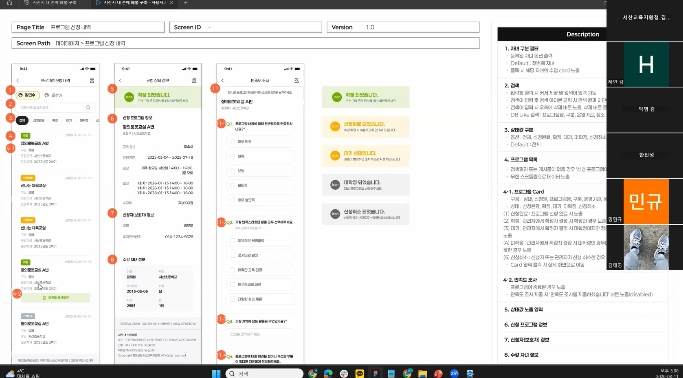
Task: Click the Page Title field in the header
Action: click(88, 27)
